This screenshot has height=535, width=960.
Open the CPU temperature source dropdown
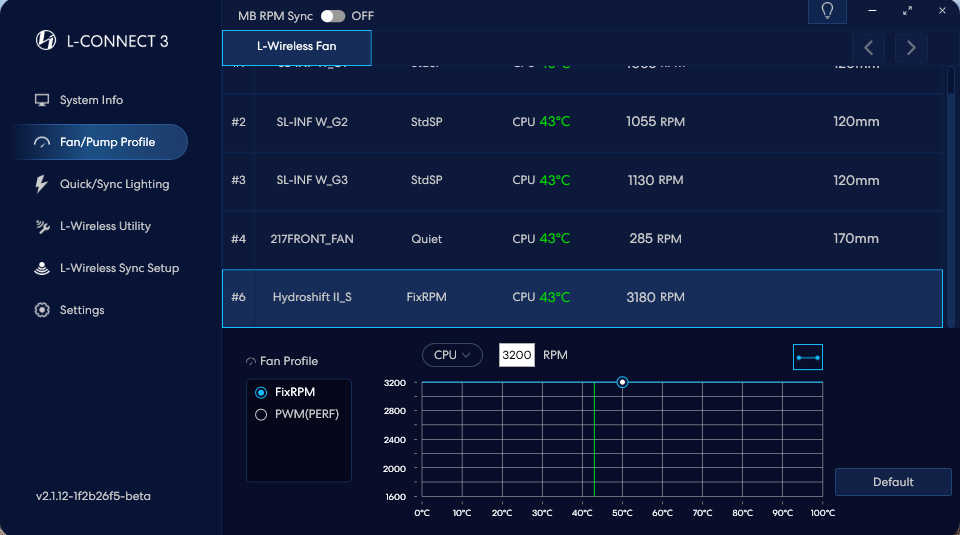click(452, 355)
